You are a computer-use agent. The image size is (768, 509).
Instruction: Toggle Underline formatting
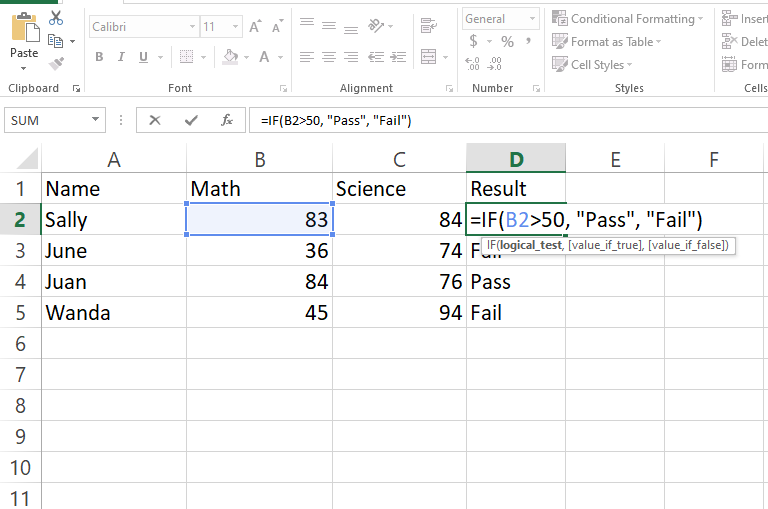143,57
